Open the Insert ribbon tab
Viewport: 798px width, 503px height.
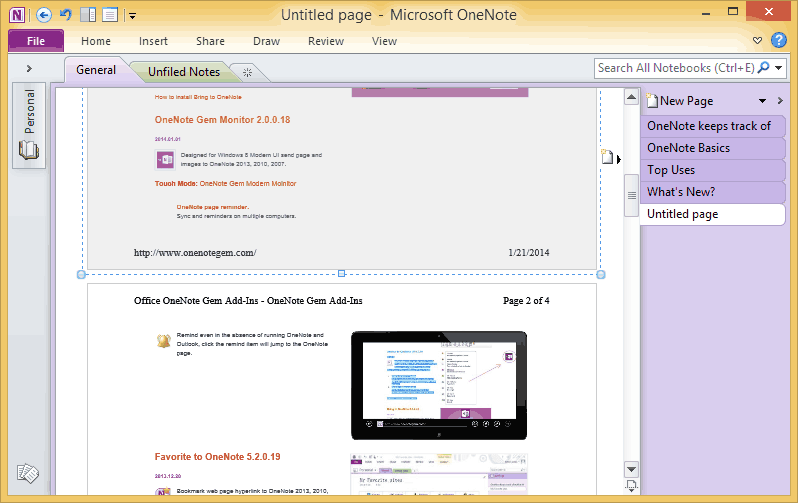[x=153, y=41]
